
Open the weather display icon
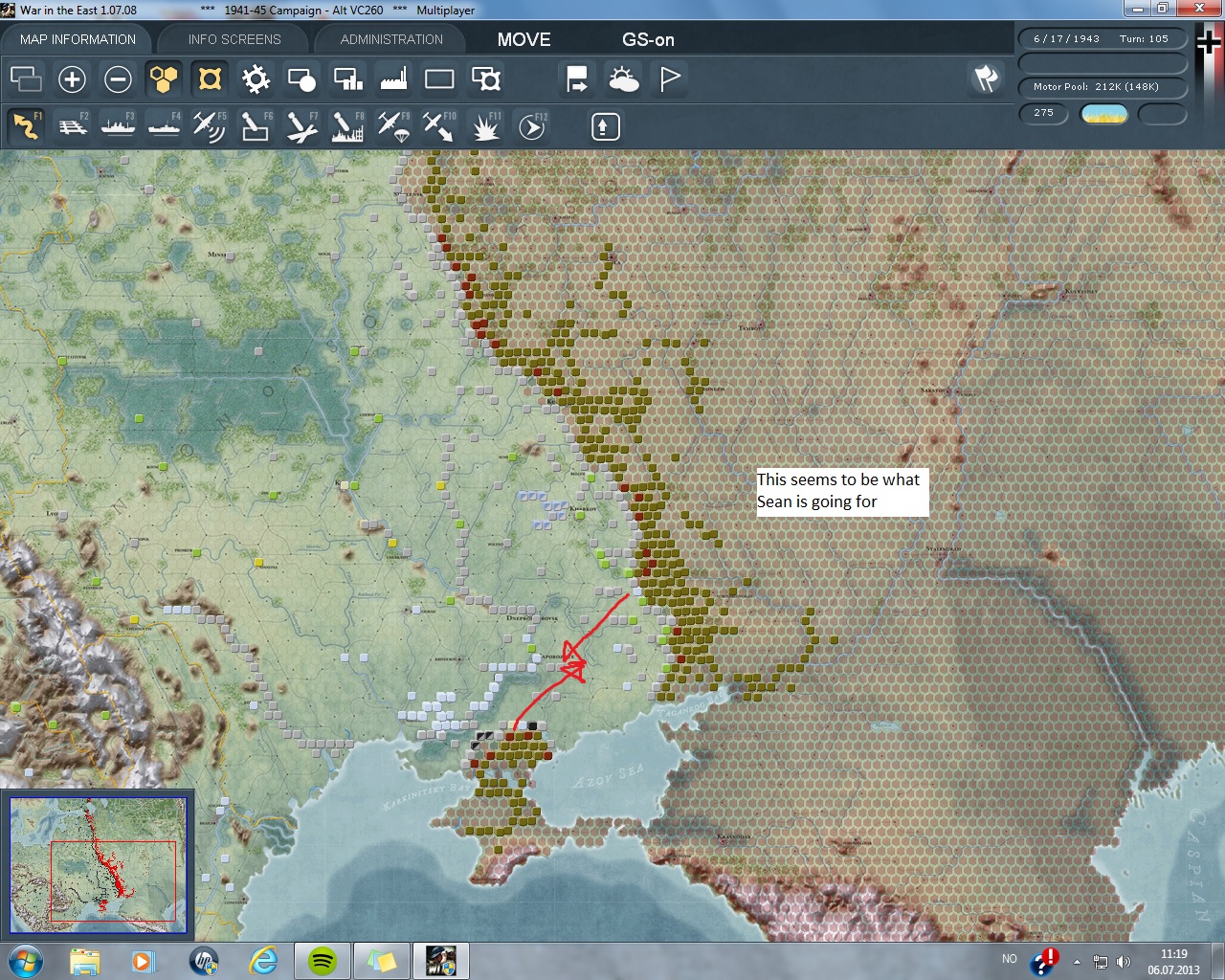[x=624, y=79]
